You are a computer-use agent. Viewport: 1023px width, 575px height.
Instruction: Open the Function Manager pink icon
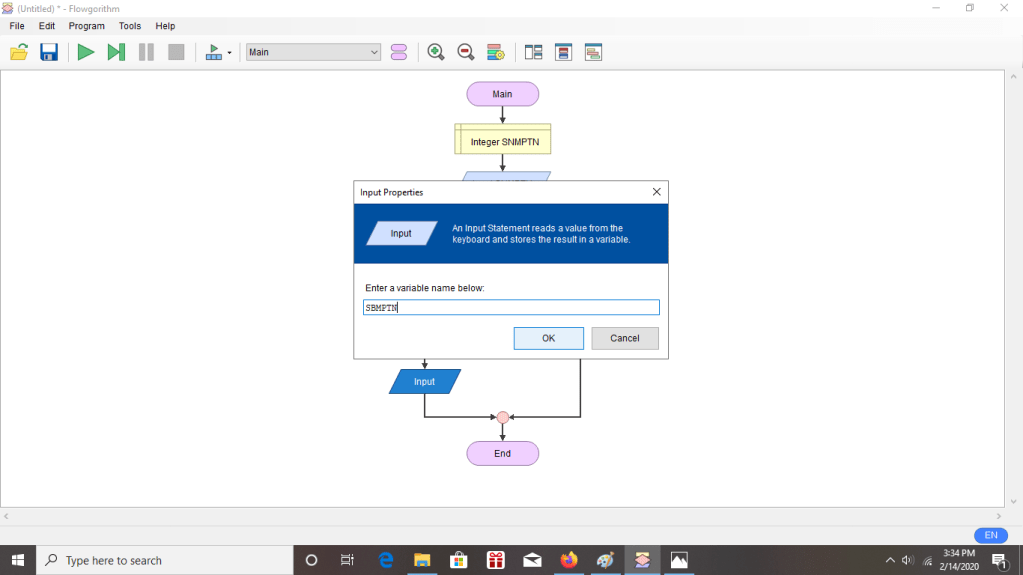(x=399, y=52)
